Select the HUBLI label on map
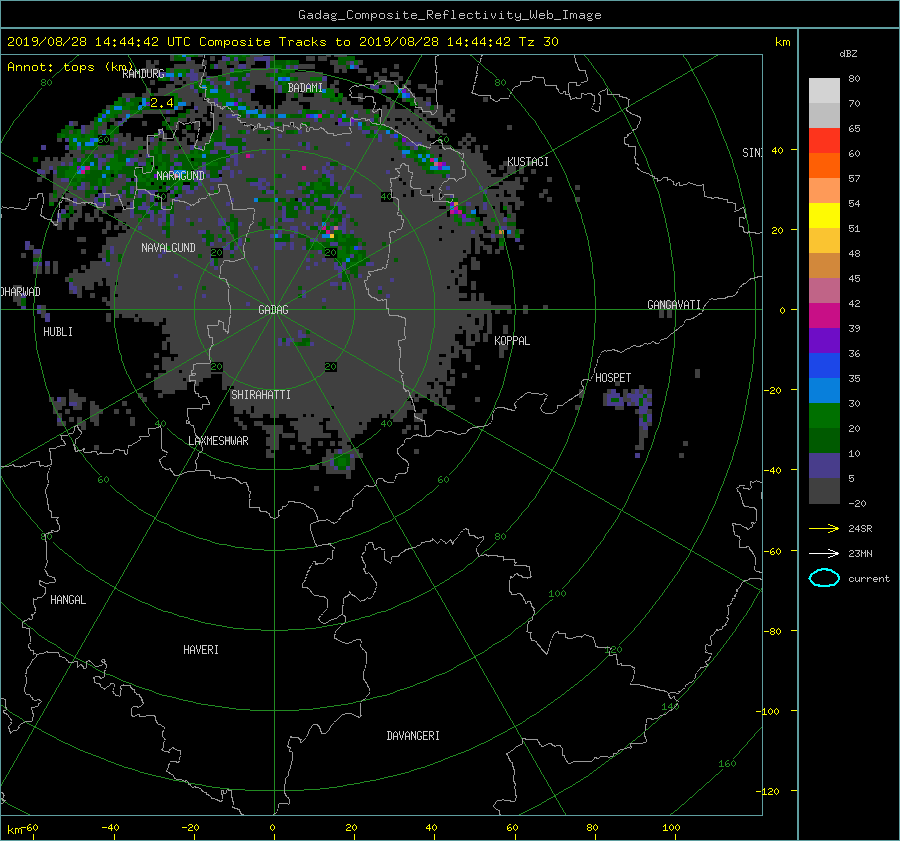 [58, 332]
